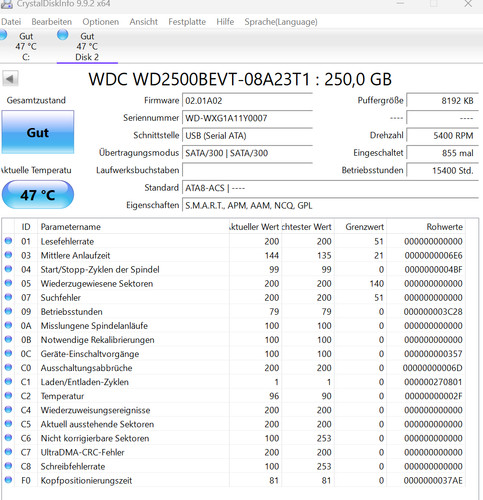The width and height of the screenshot is (483, 500).
Task: Select the Aktuell ausstehende Sektoren row
Action: click(233, 424)
